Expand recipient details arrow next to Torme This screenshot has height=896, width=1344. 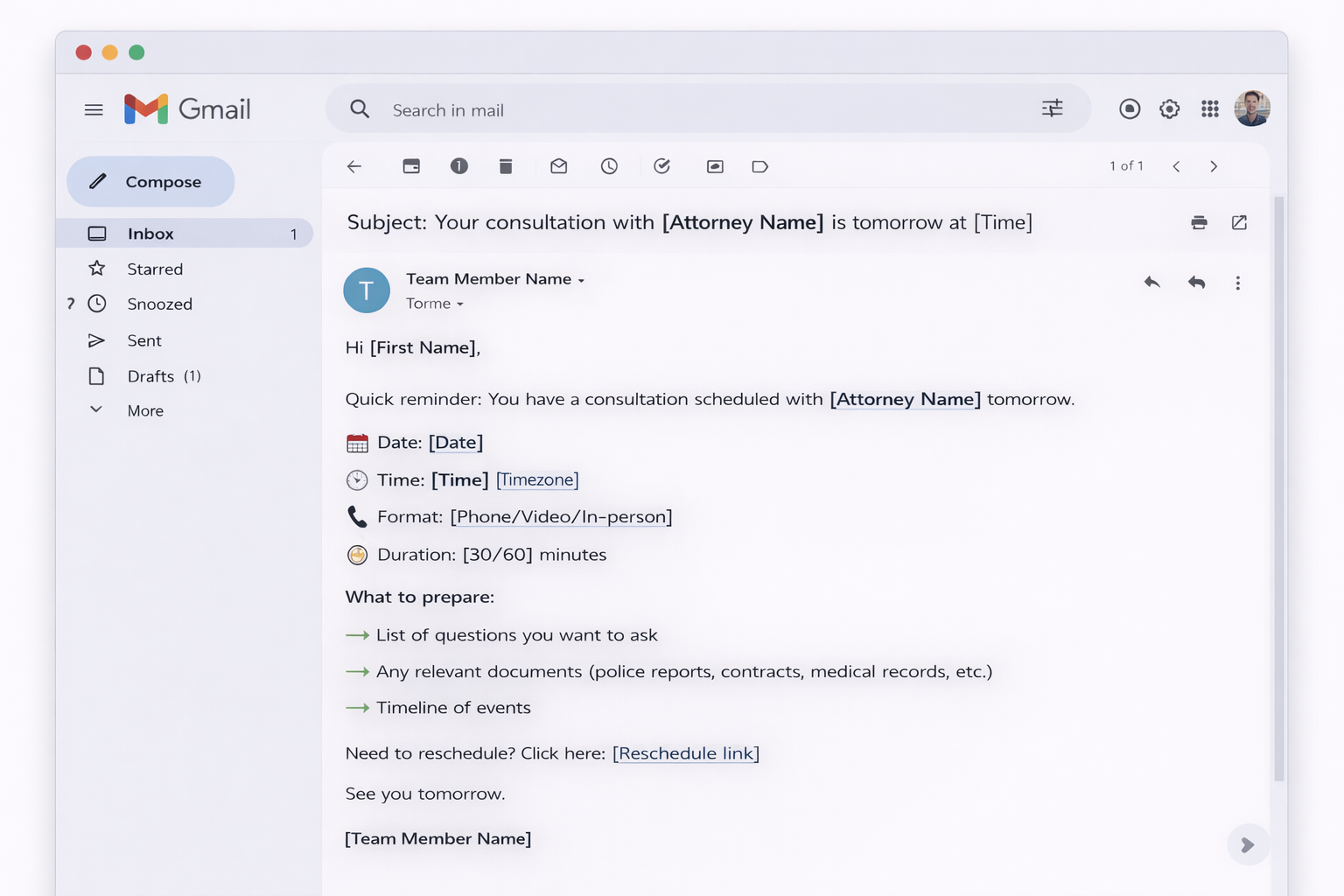(x=460, y=304)
